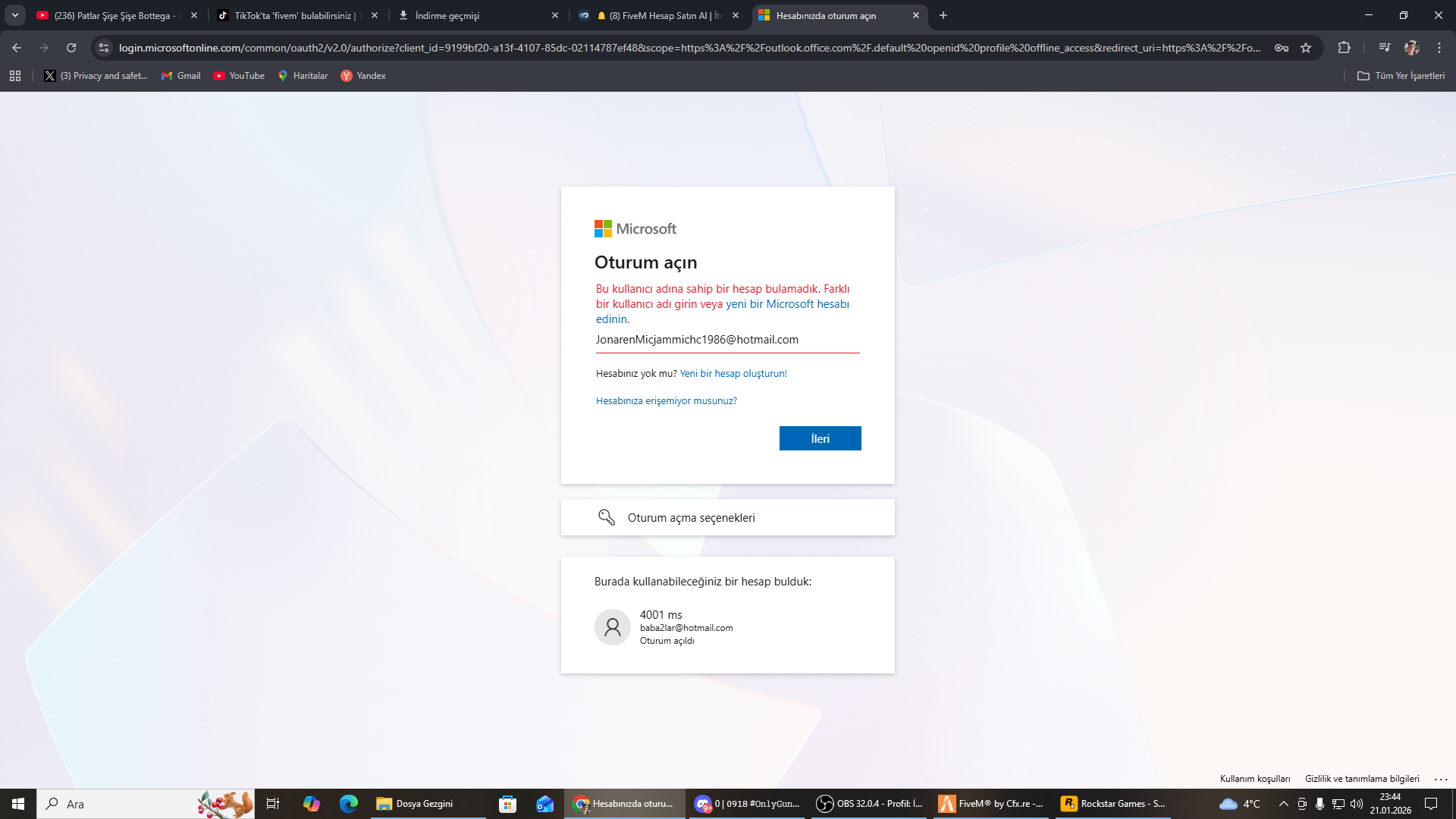Open a new browser tab
Viewport: 1456px width, 819px height.
tap(943, 15)
